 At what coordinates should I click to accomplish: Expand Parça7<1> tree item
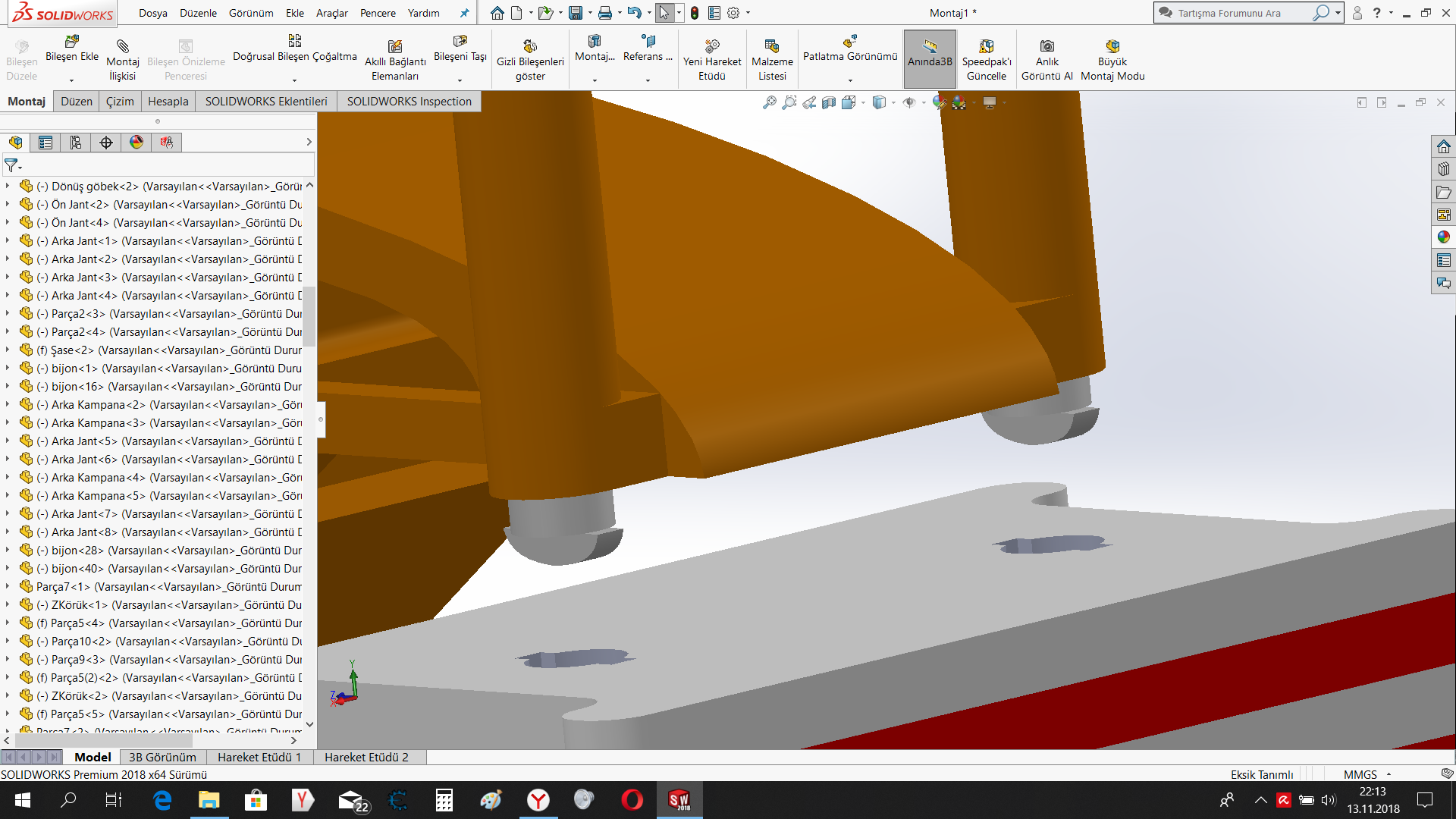(8, 586)
